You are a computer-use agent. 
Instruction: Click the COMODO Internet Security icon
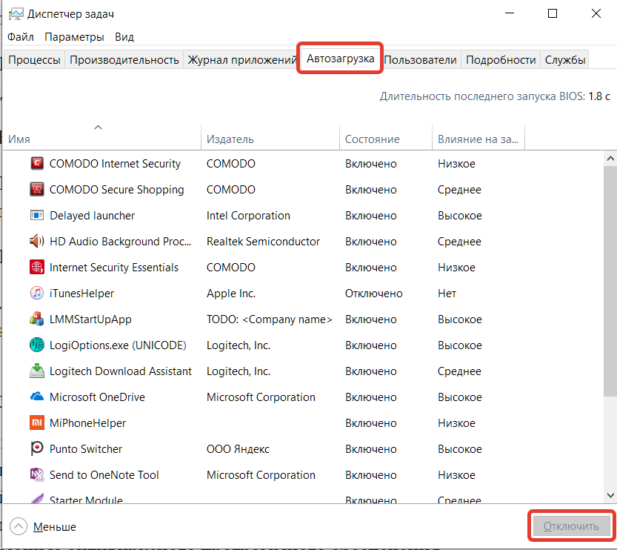tap(37, 163)
